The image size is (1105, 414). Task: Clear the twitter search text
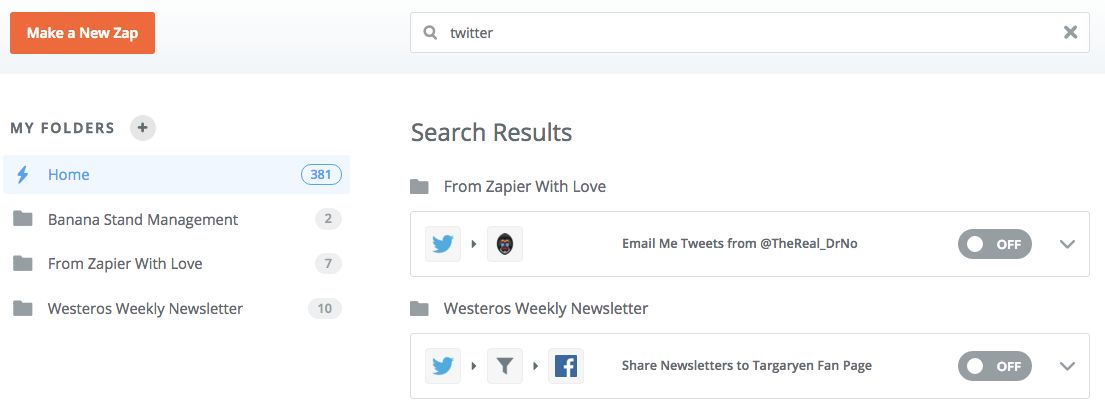click(1070, 33)
